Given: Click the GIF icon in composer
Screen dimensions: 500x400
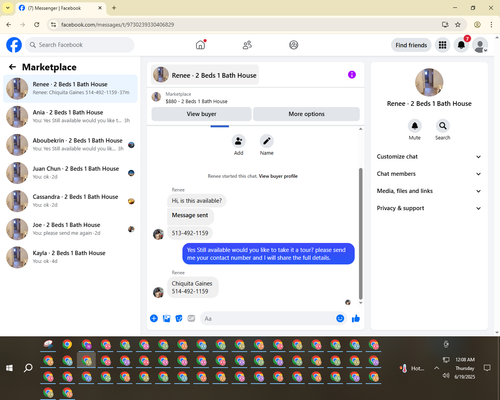Looking at the screenshot, I should pos(191,318).
